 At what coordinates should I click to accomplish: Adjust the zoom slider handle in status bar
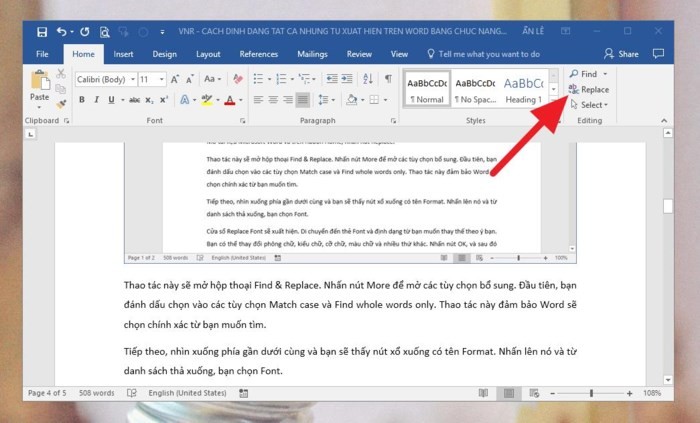coord(591,393)
